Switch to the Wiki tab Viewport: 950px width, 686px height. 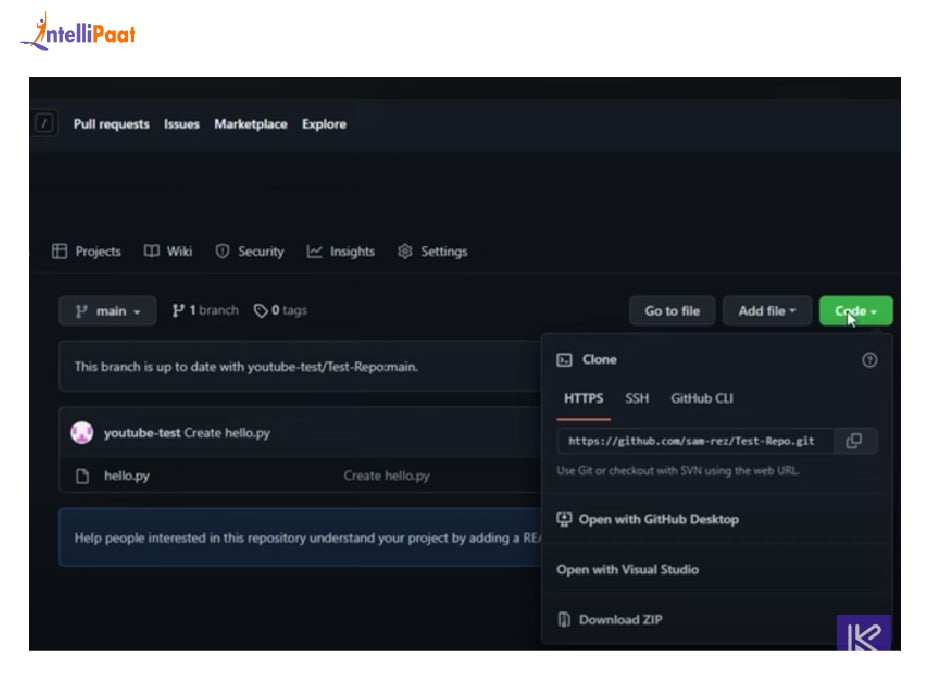pos(168,251)
